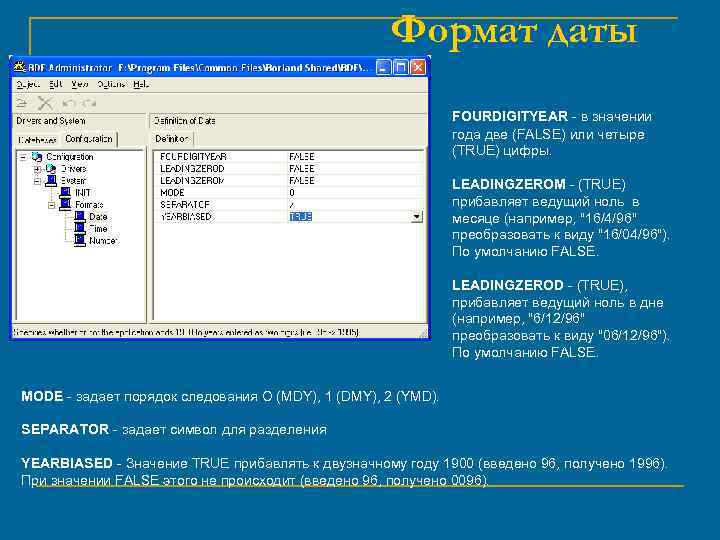Click the YEARBIASED parameter name
This screenshot has width=720, height=540.
pyautogui.click(x=186, y=216)
